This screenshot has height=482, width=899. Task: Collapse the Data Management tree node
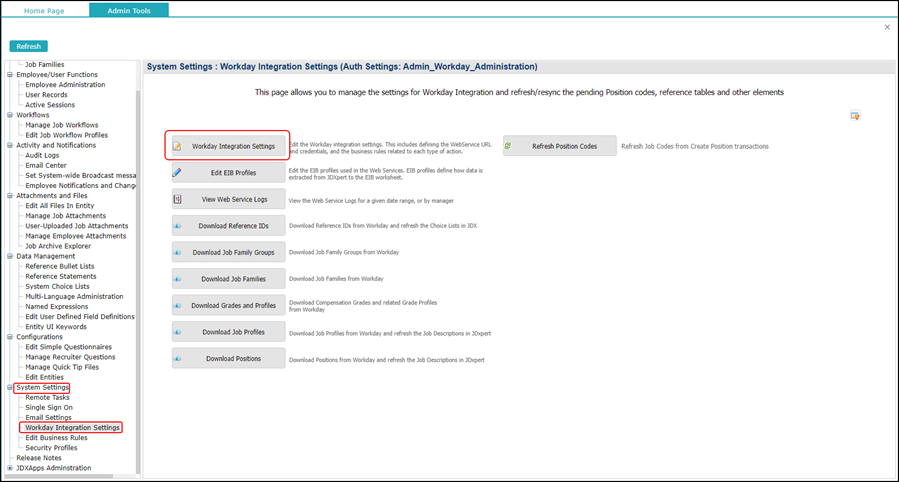tap(10, 256)
